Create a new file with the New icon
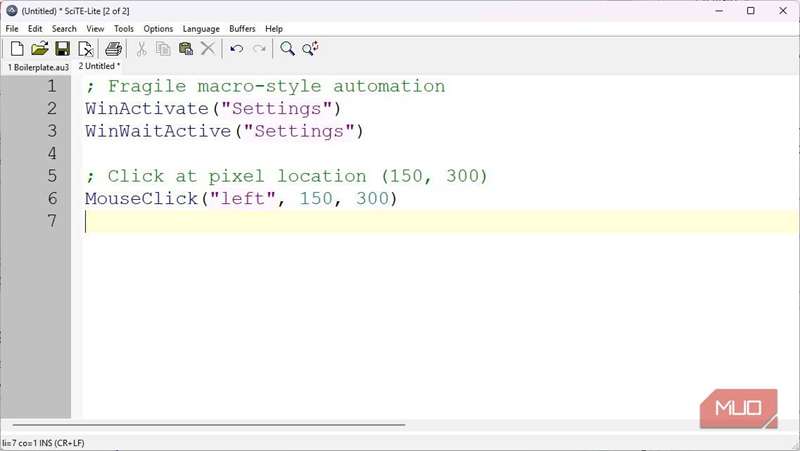The height and width of the screenshot is (451, 800). click(x=17, y=48)
